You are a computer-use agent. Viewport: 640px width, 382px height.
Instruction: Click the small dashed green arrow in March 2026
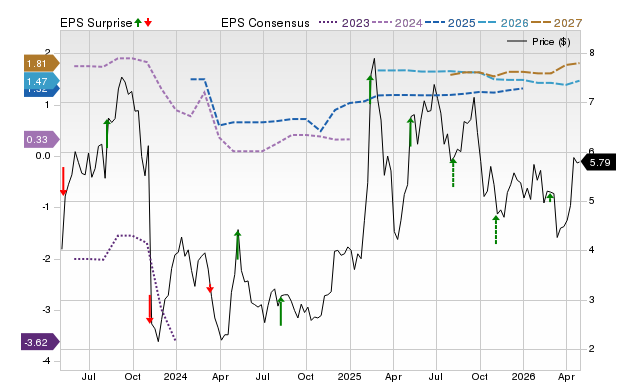(550, 198)
